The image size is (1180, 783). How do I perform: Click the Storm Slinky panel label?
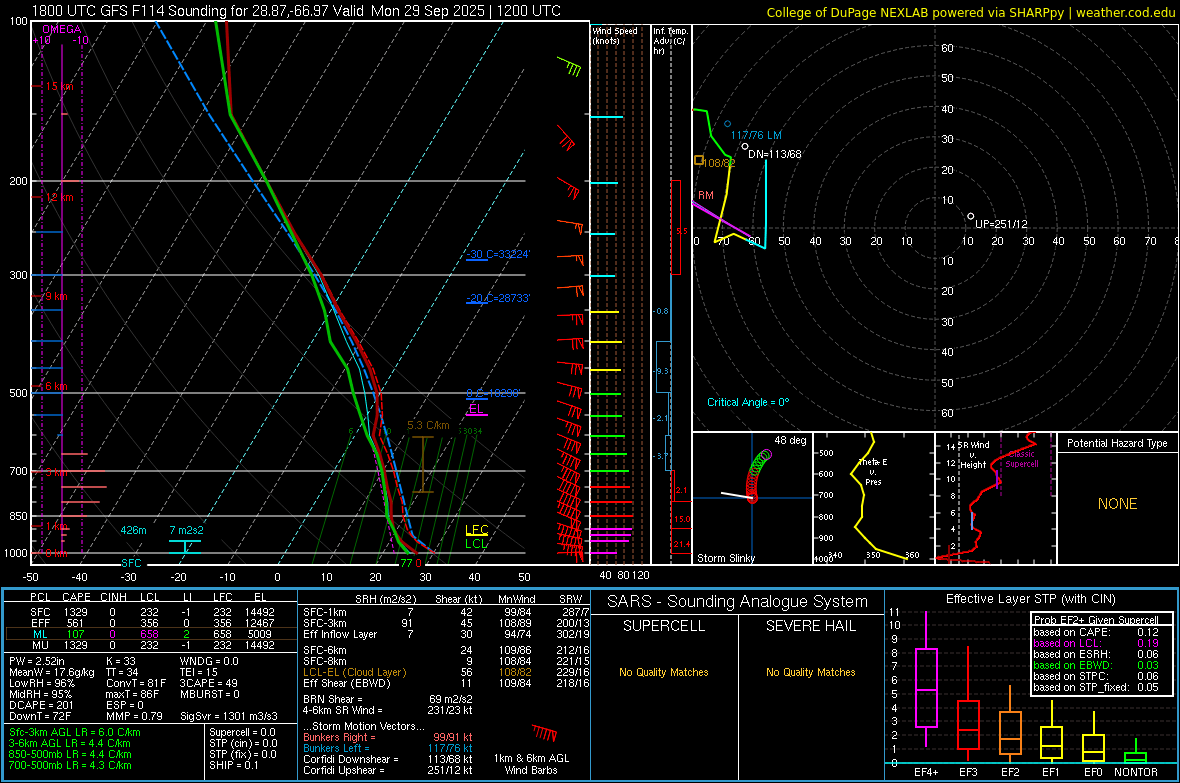725,559
